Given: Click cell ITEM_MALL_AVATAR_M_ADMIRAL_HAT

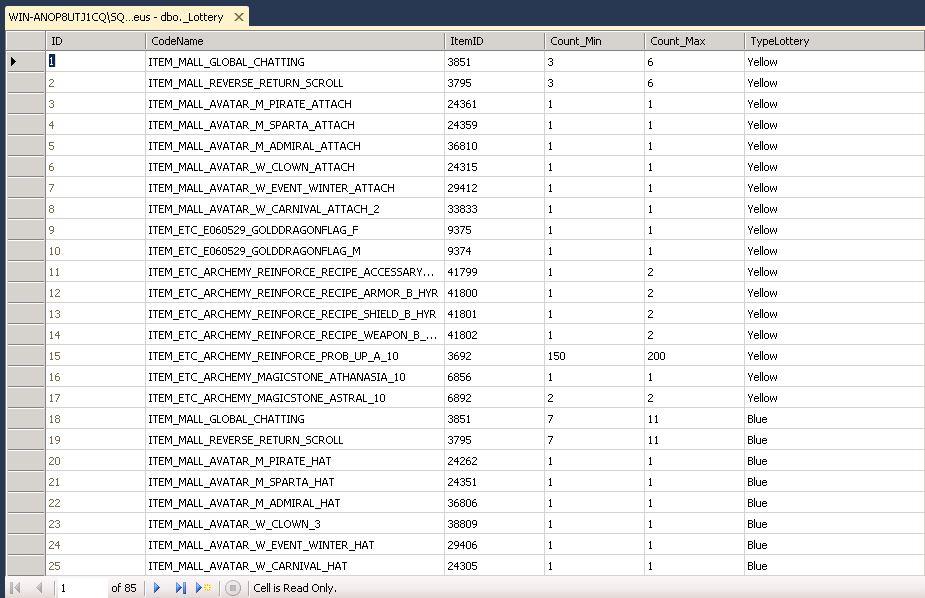Looking at the screenshot, I should click(x=294, y=502).
